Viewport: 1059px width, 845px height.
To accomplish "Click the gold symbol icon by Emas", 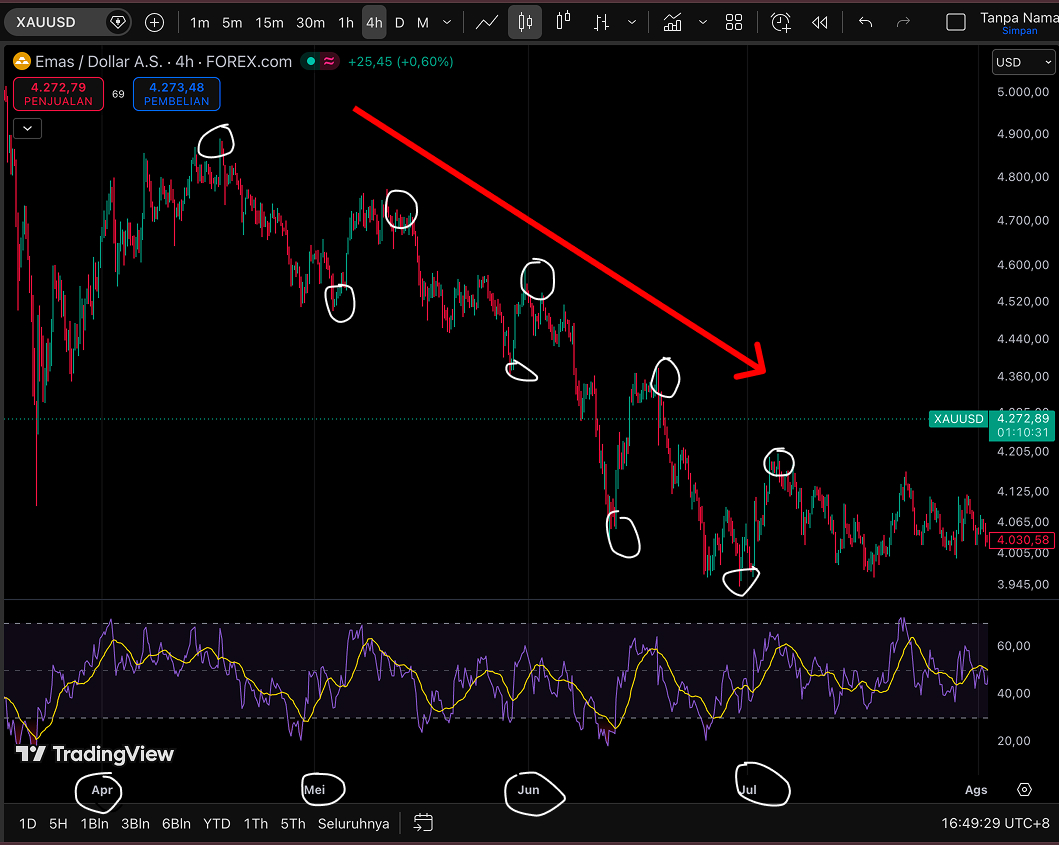I will 22,61.
